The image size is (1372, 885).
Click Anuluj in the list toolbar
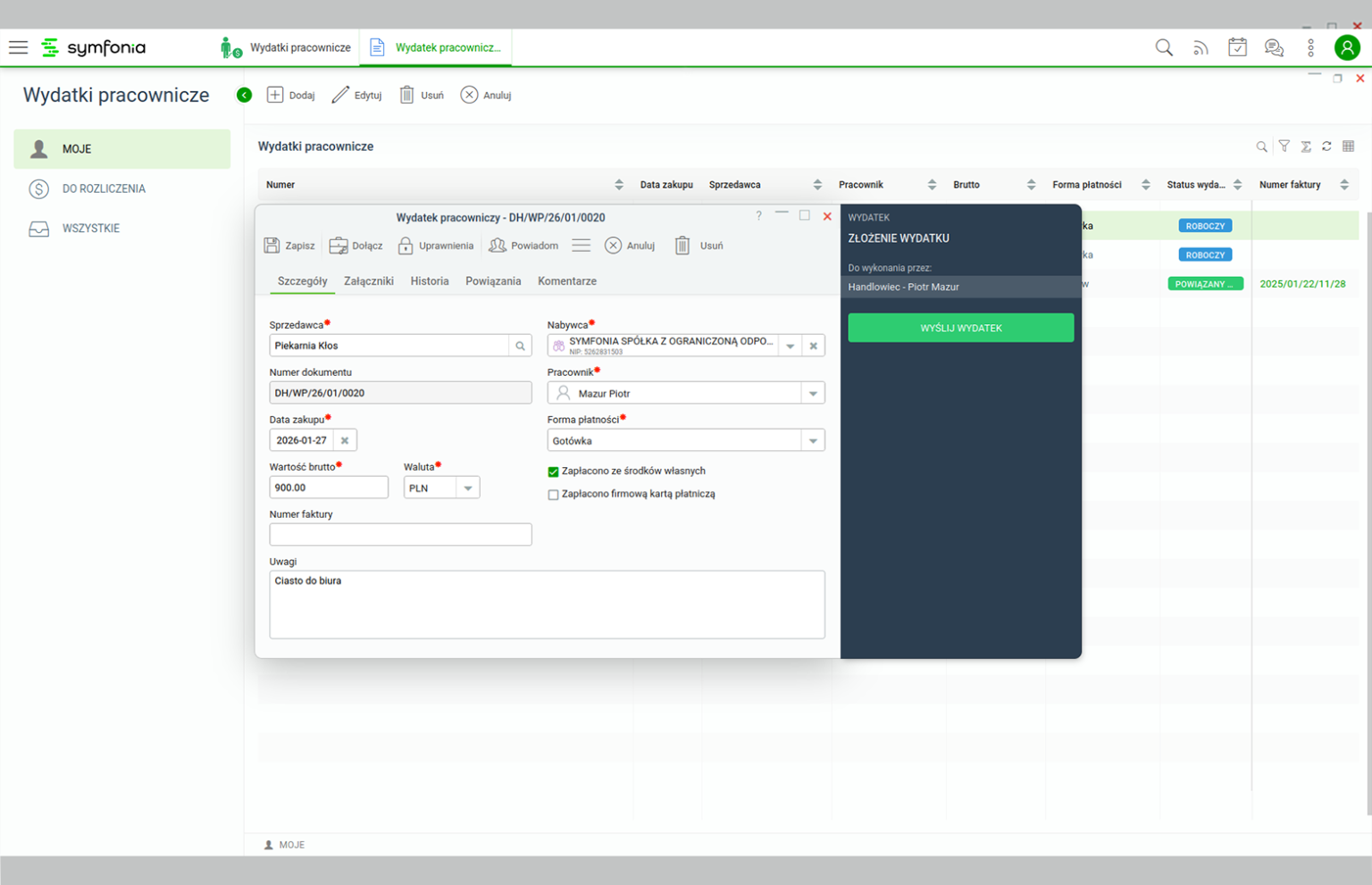486,95
